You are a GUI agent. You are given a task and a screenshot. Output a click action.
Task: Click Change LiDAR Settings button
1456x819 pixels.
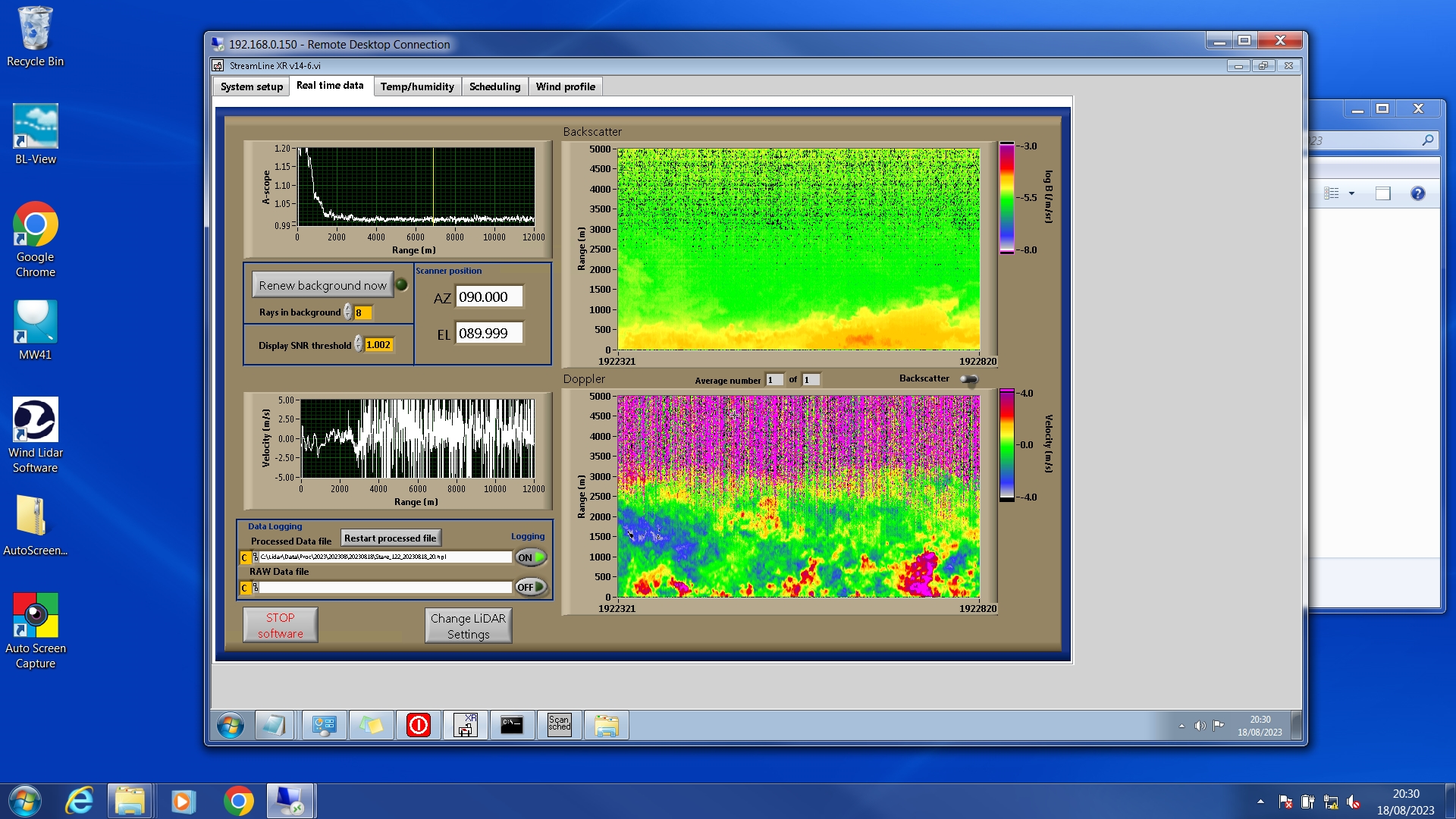tap(468, 626)
